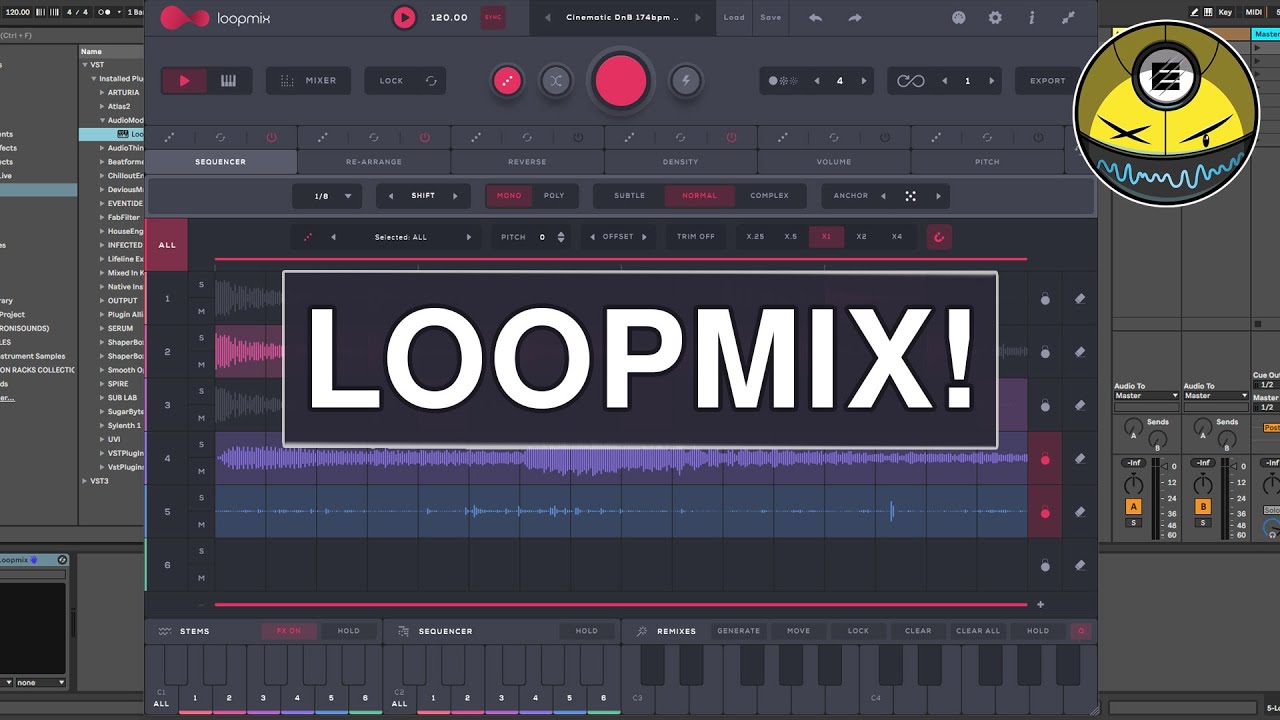Open the RE-ARRANGE tab
Viewport: 1280px width, 720px height.
[x=374, y=162]
